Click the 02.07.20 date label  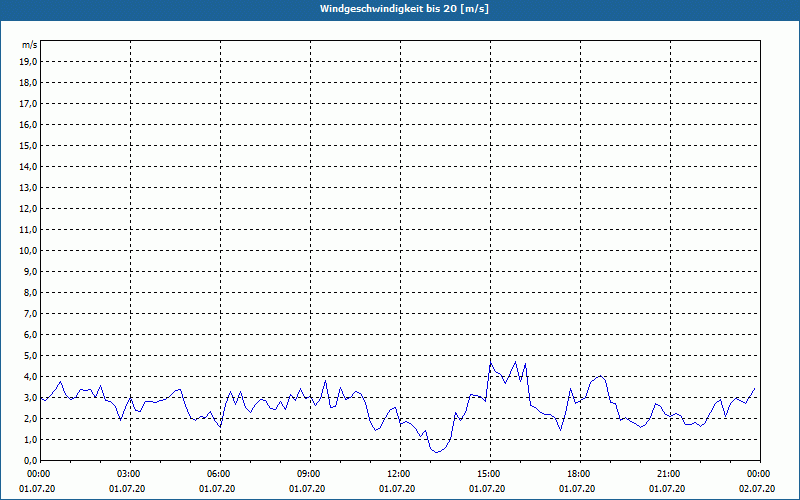tap(757, 489)
